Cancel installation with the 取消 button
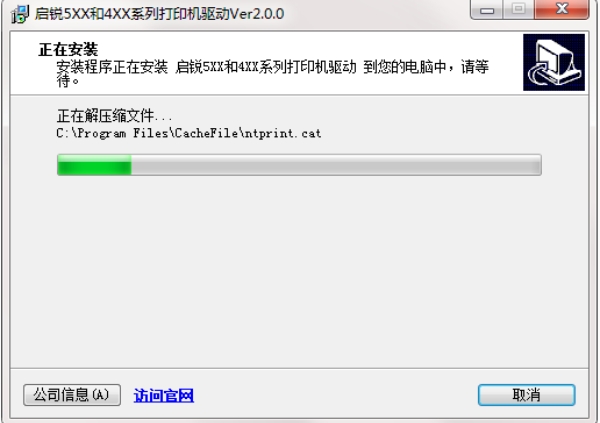This screenshot has width=600, height=423. click(x=526, y=395)
